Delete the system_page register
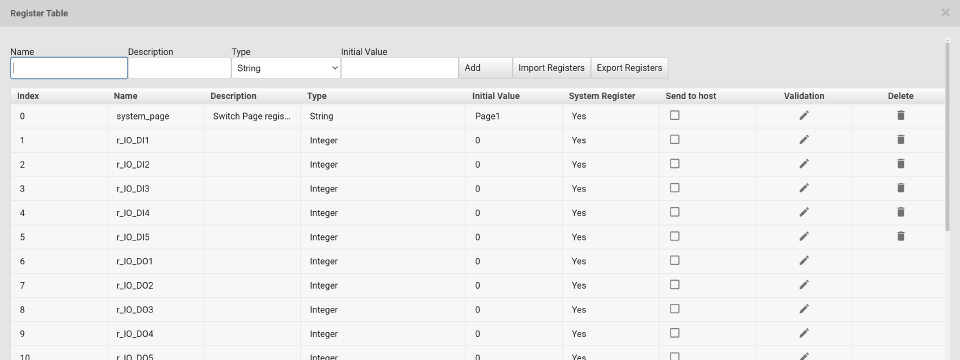960x360 pixels. tap(901, 115)
